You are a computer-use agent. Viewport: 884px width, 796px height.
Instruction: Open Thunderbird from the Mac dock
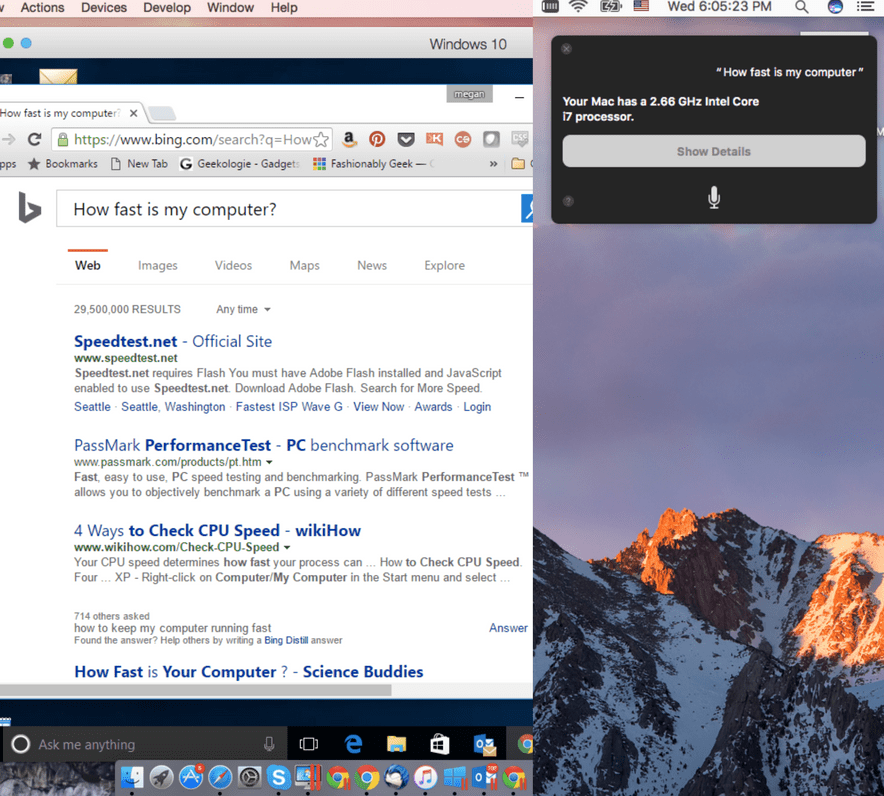[x=396, y=778]
